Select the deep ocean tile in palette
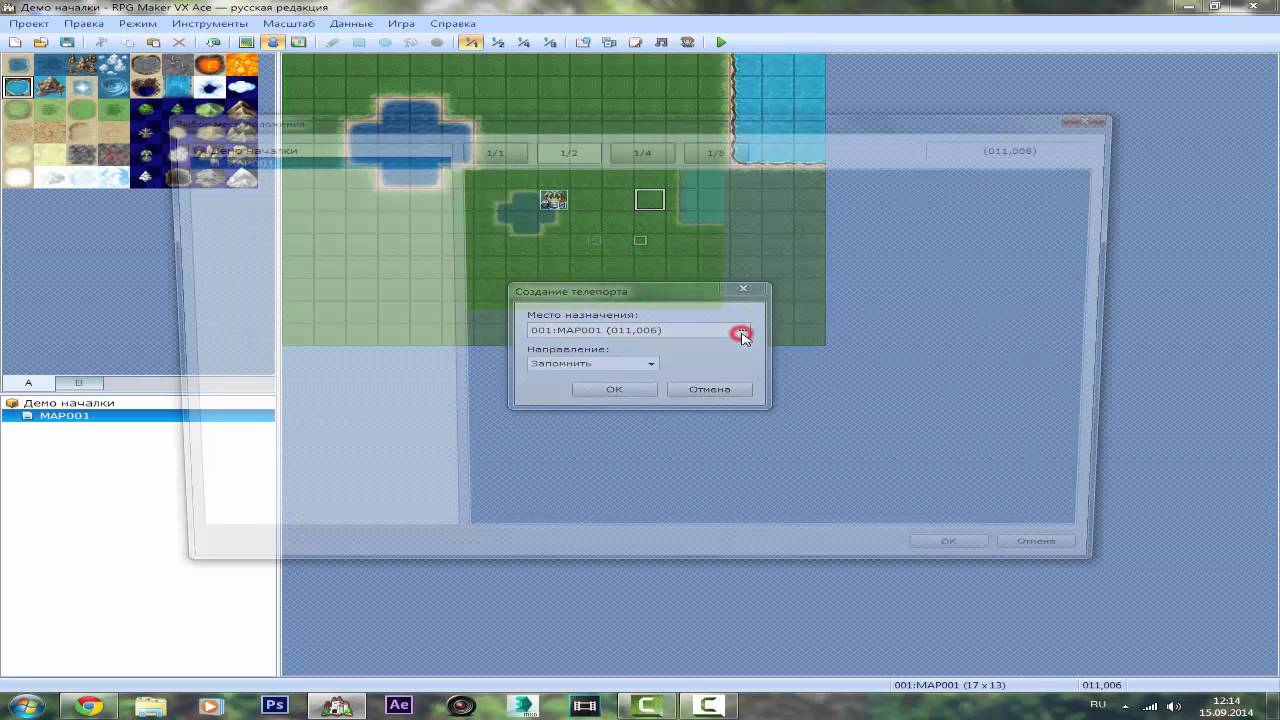 50,65
